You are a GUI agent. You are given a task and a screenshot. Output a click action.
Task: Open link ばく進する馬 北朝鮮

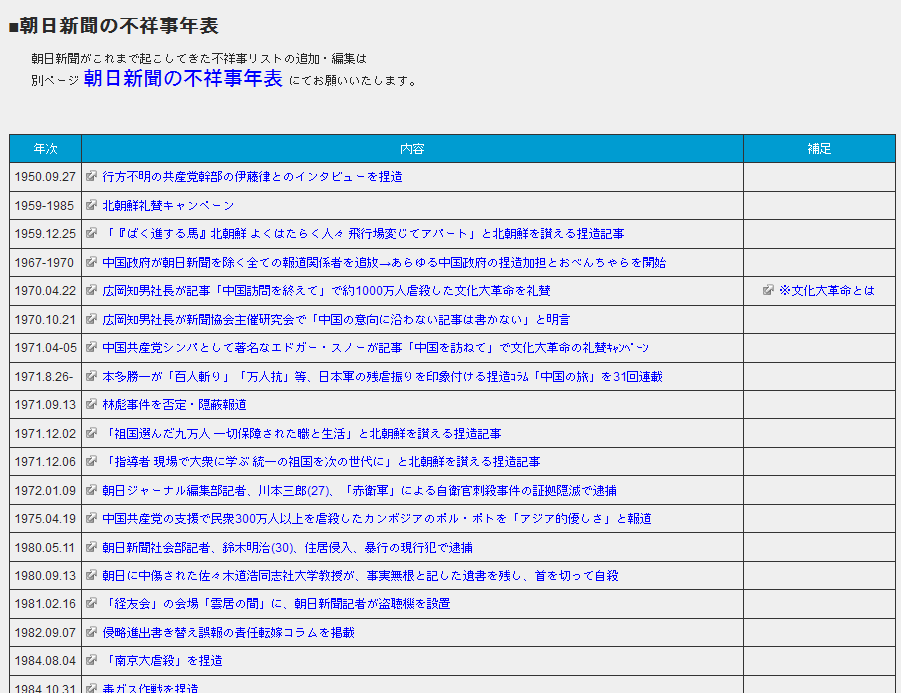point(363,234)
